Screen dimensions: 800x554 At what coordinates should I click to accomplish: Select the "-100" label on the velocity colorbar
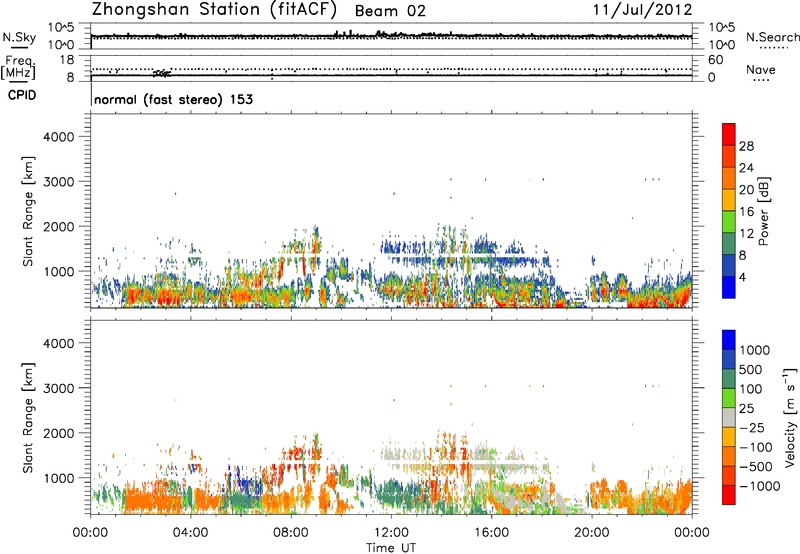755,447
